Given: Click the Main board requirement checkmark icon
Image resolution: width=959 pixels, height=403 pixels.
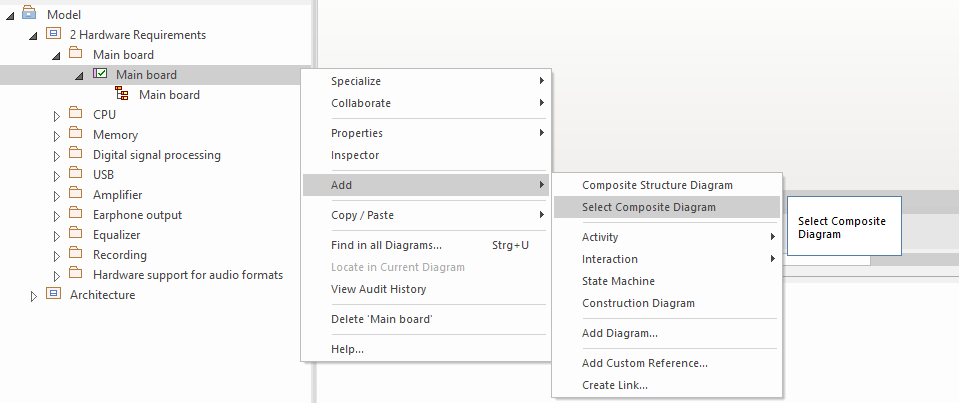Looking at the screenshot, I should [x=100, y=73].
